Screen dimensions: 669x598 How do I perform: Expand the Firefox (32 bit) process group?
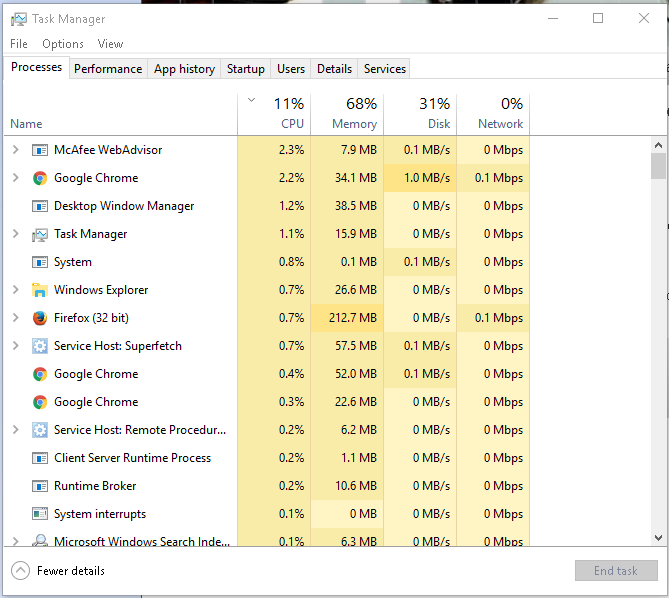click(x=15, y=318)
